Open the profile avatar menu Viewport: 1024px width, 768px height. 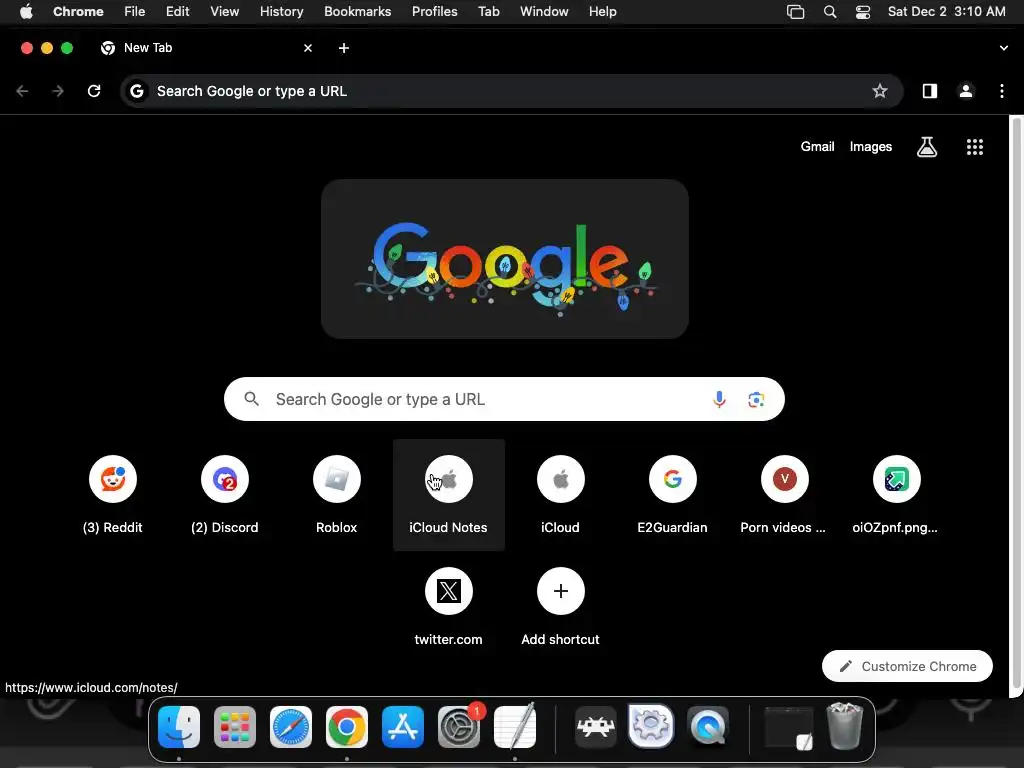click(x=966, y=91)
